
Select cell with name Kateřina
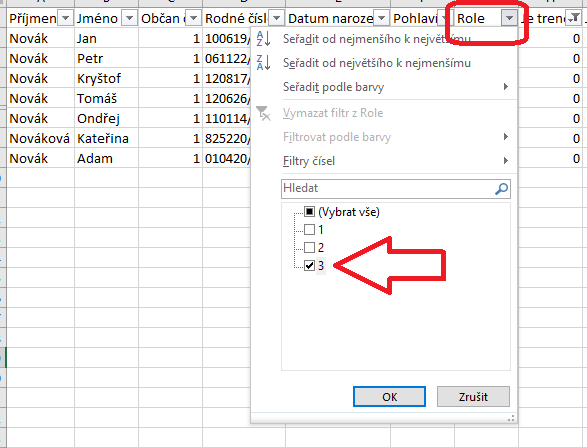point(106,138)
